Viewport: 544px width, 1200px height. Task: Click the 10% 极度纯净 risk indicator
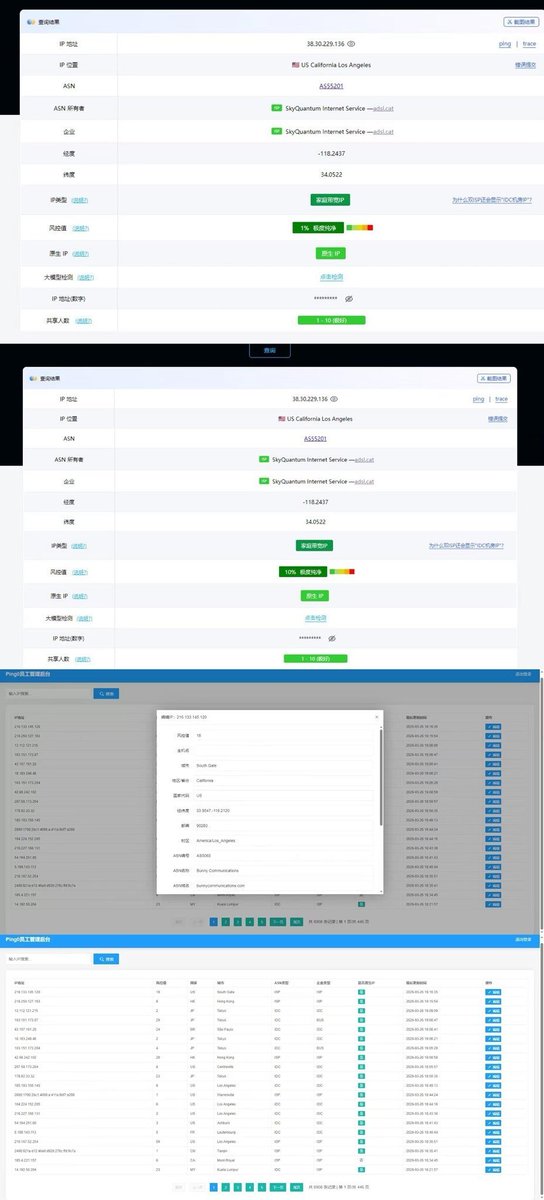click(302, 572)
